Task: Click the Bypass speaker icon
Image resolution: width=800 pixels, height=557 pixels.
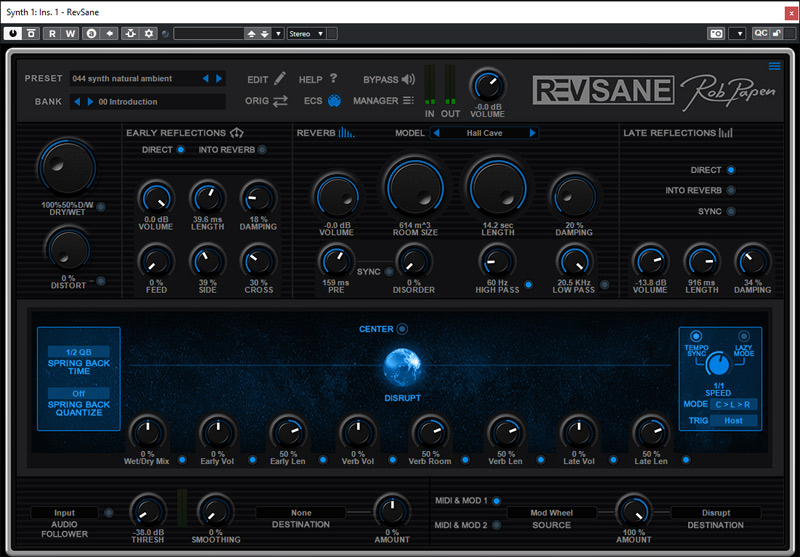Action: click(408, 79)
